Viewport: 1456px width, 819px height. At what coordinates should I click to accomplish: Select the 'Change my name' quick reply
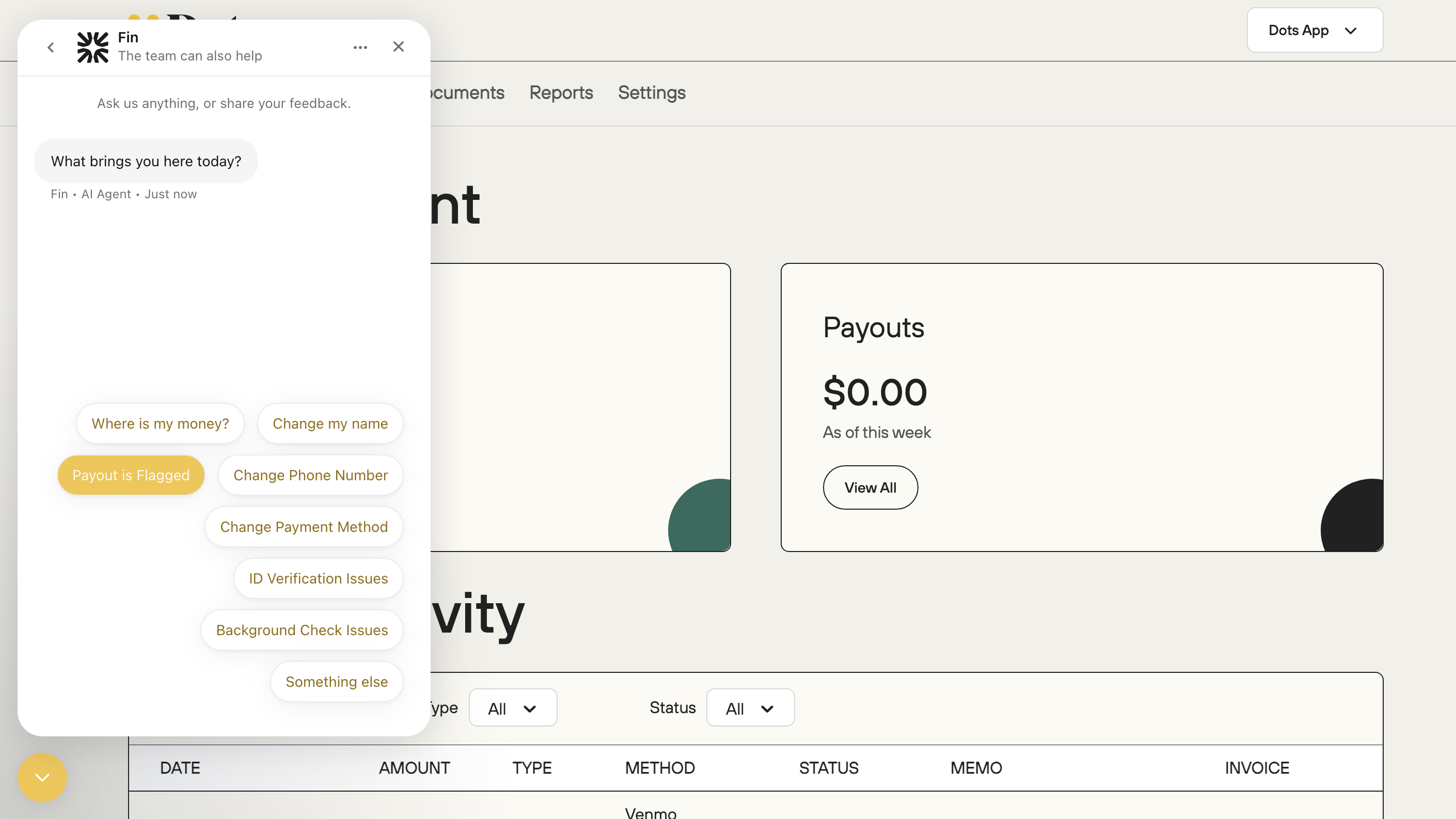[x=330, y=423]
